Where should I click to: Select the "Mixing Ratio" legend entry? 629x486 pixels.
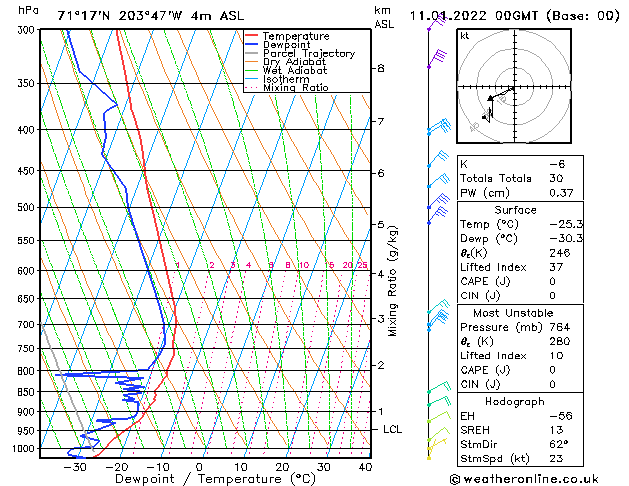[x=296, y=87]
